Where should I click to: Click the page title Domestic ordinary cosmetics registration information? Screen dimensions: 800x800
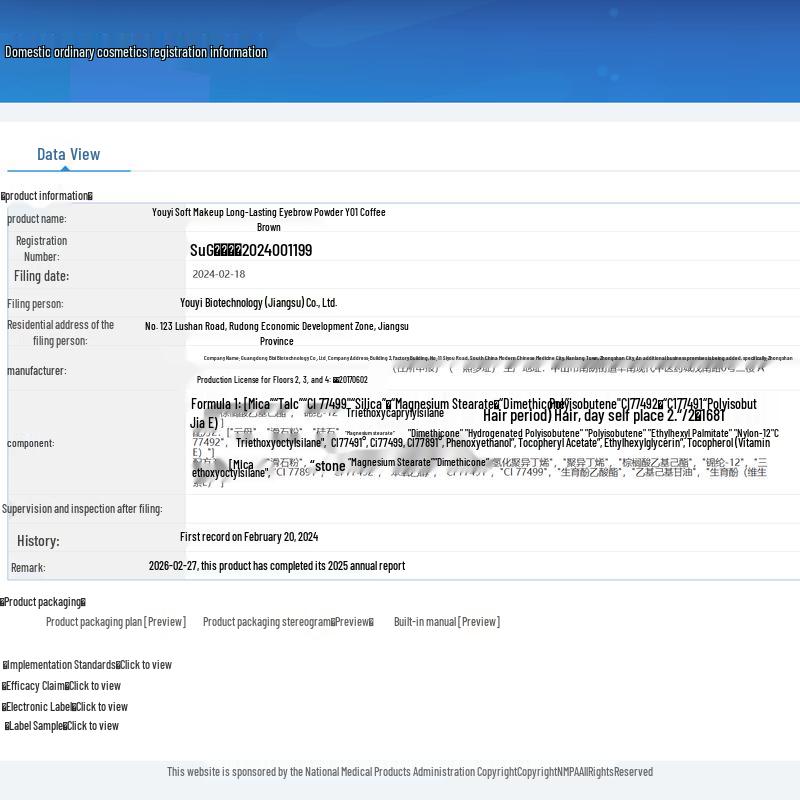coord(136,52)
